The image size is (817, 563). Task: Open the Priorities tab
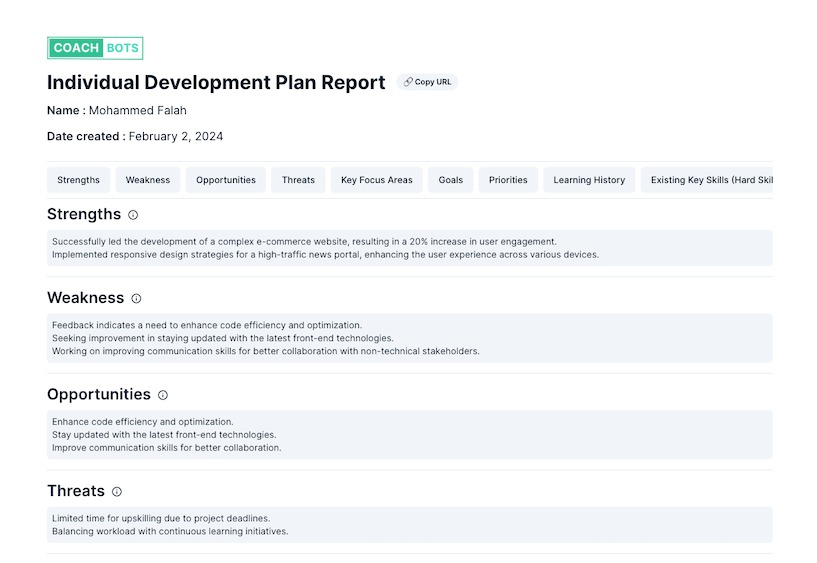(508, 180)
